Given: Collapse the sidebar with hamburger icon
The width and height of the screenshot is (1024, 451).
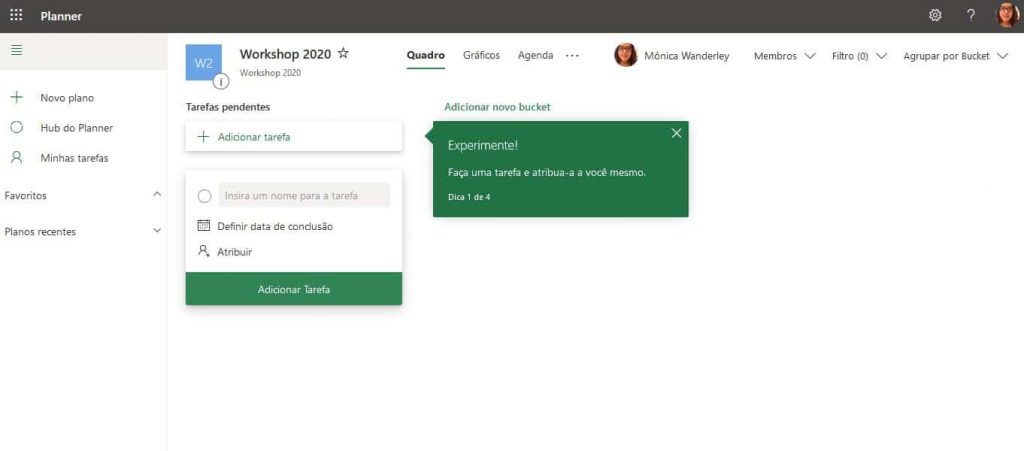Looking at the screenshot, I should pos(16,51).
